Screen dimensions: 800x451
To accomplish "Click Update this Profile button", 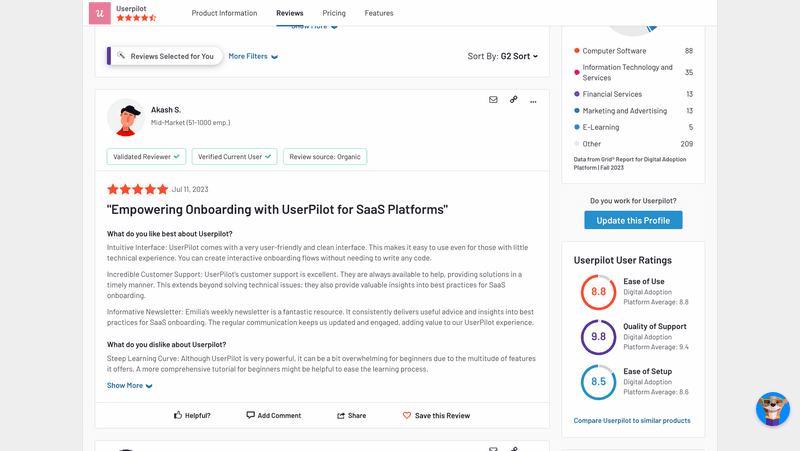I will tap(633, 220).
